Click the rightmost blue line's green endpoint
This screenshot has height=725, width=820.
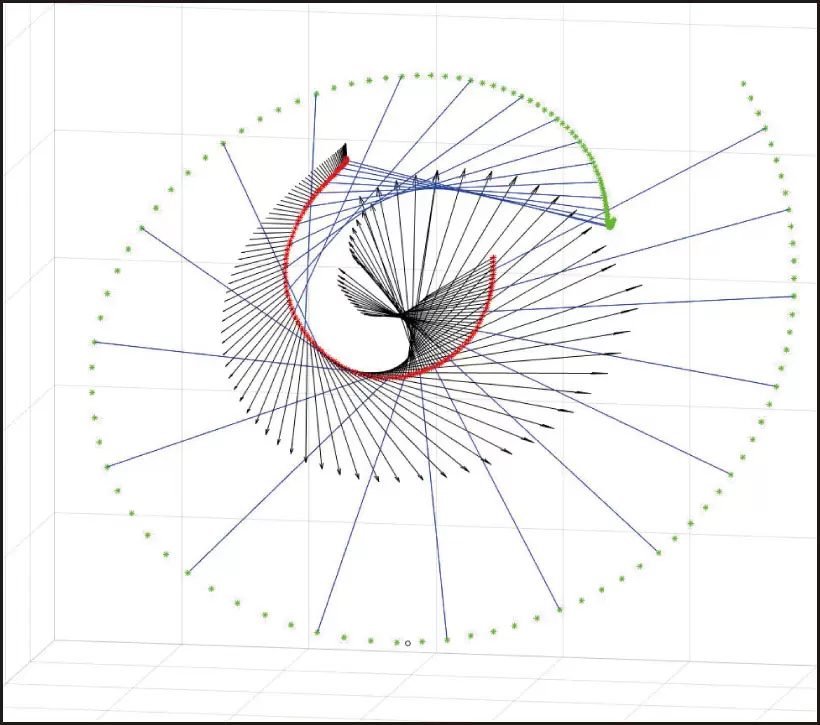(x=794, y=296)
